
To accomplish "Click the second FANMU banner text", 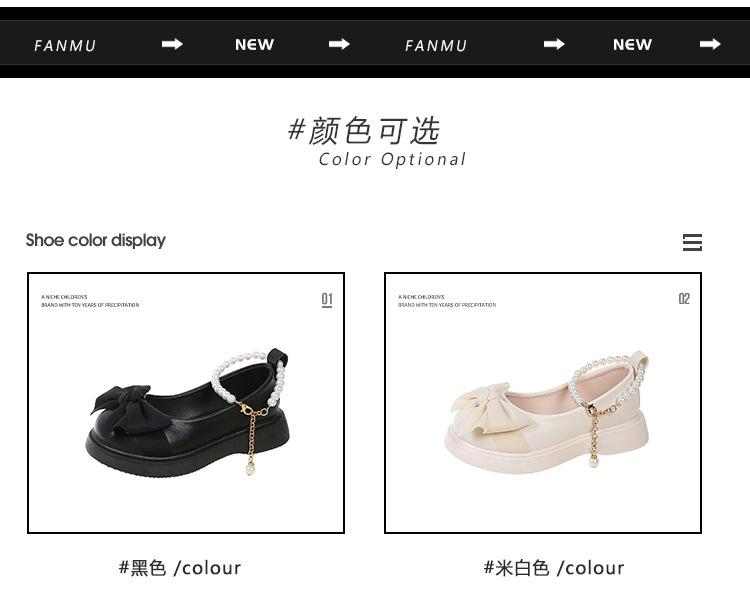I will pos(436,45).
